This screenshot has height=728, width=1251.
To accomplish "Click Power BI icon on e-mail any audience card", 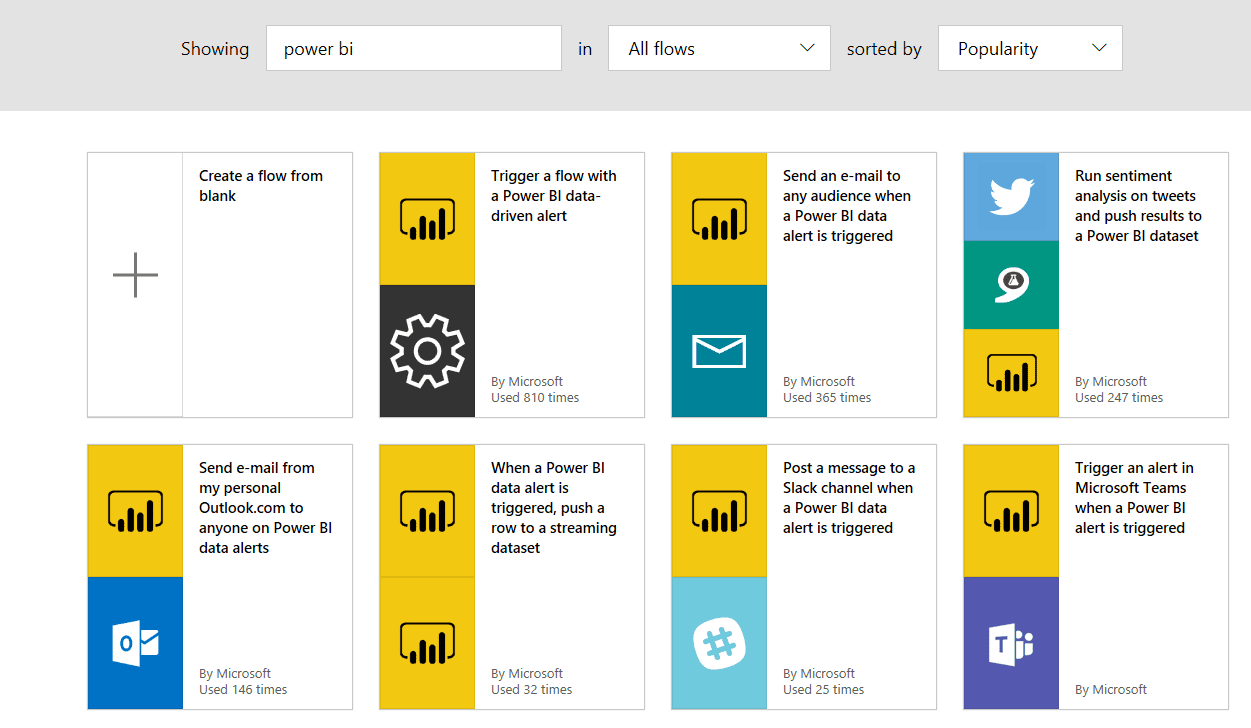I will [x=719, y=219].
